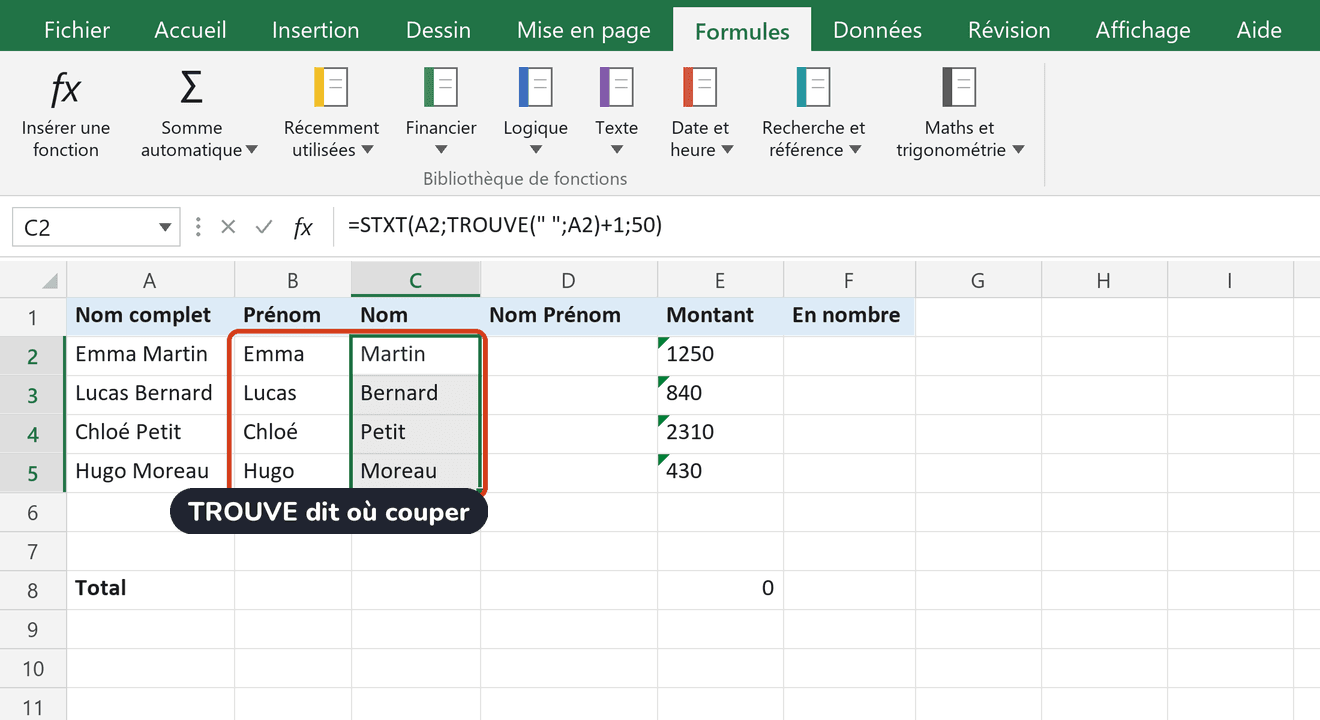Cancel the formula entry with the X icon
The width and height of the screenshot is (1320, 720).
228,227
